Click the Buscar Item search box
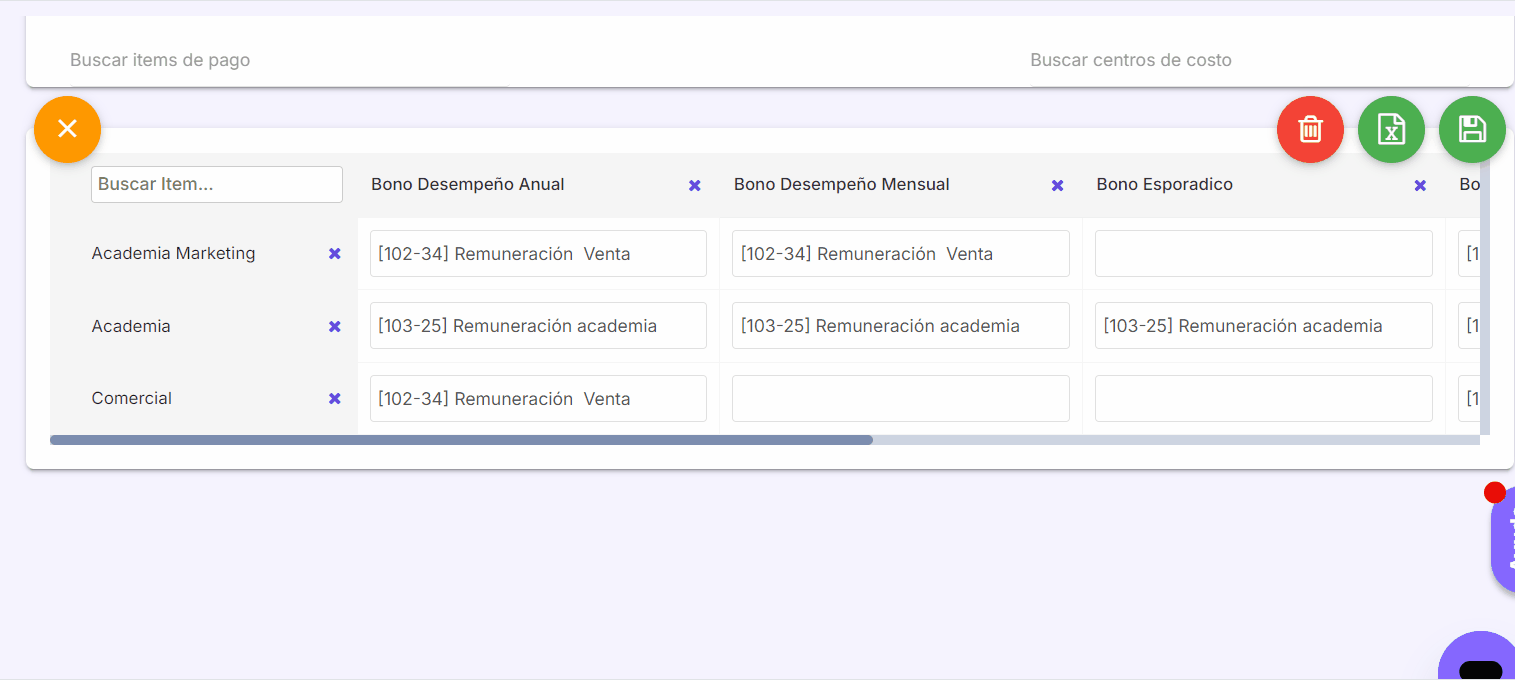The height and width of the screenshot is (680, 1515). 217,184
